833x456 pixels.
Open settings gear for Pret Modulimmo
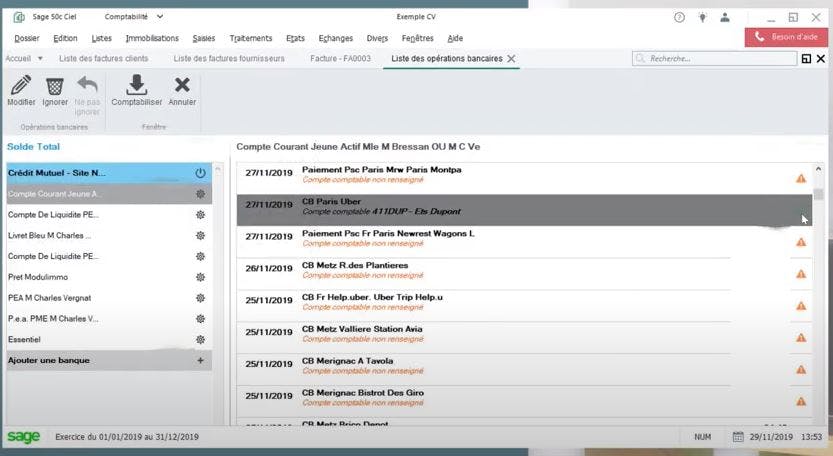coord(200,277)
